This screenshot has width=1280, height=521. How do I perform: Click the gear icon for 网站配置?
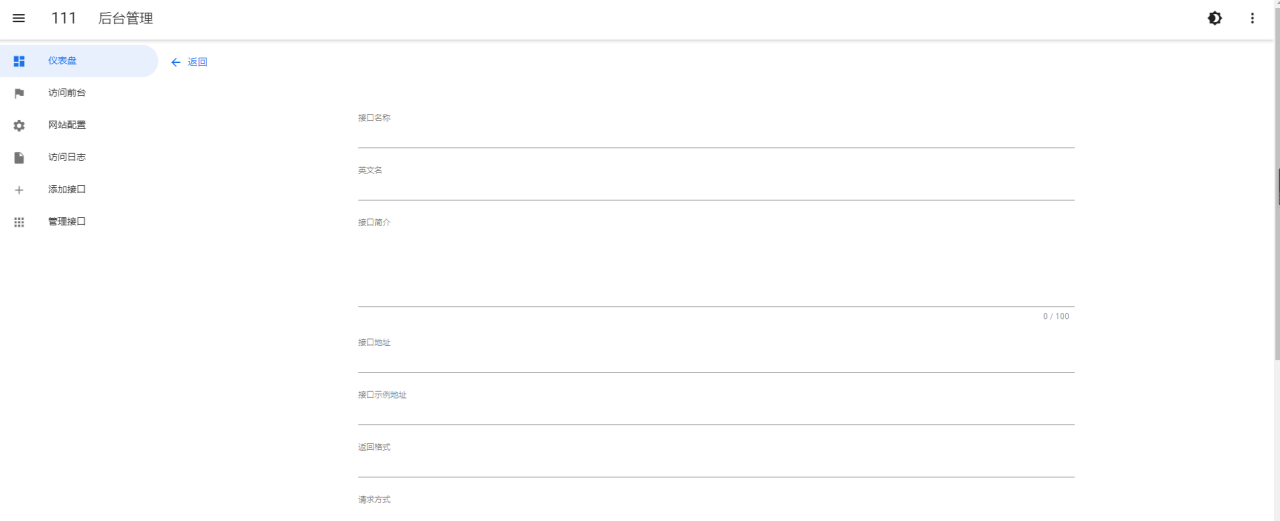pos(18,125)
